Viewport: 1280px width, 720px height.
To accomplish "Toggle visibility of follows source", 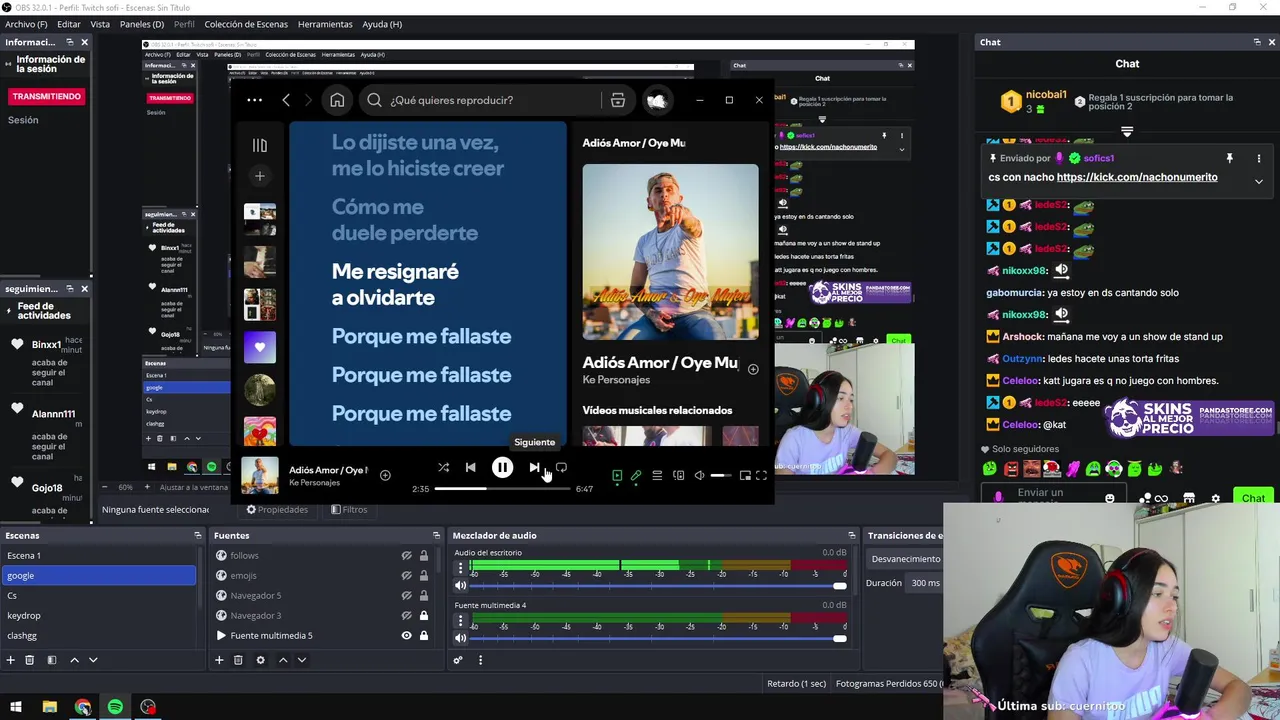I will pos(406,556).
